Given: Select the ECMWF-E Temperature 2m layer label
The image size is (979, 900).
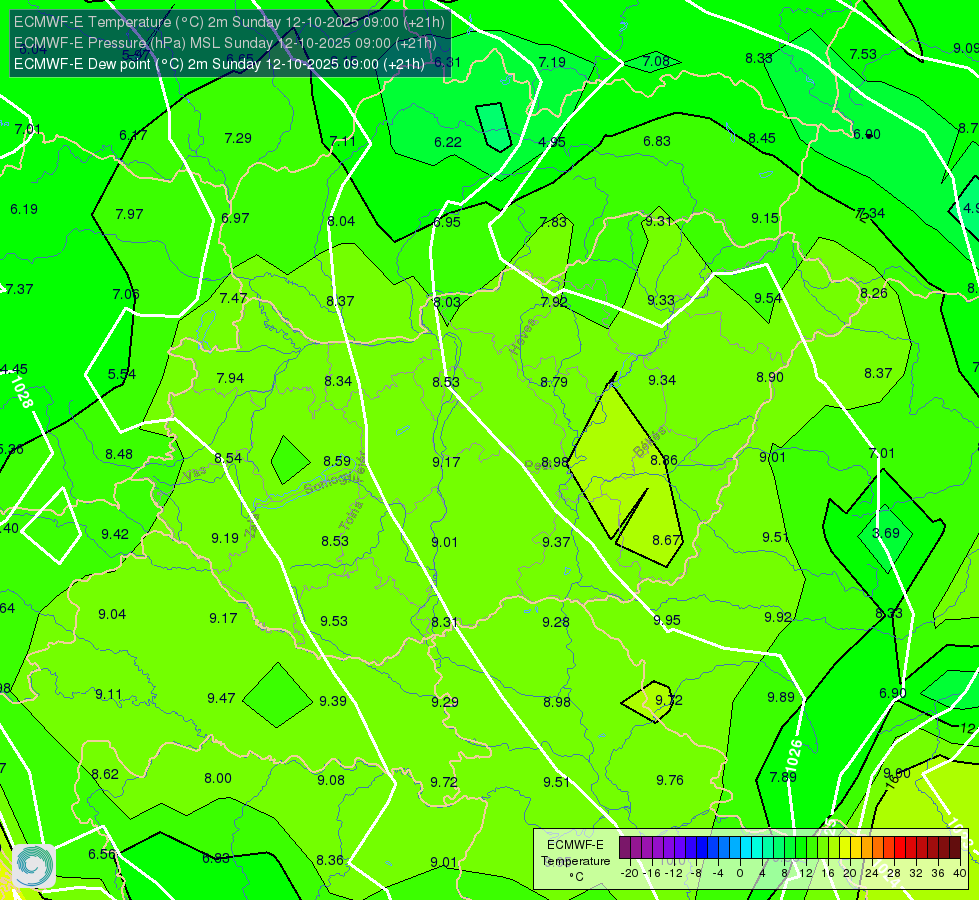Looking at the screenshot, I should (x=229, y=22).
